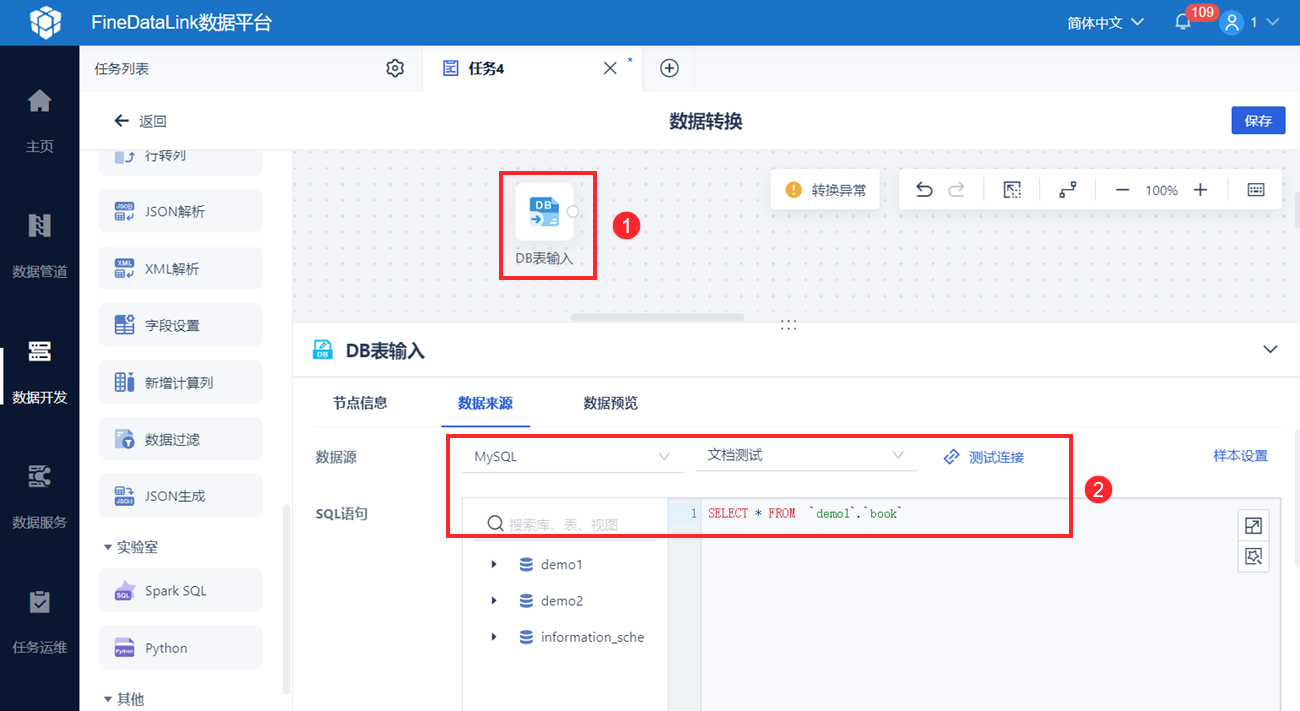
Task: Collapse the DB表输入 settings panel
Action: coord(1270,350)
